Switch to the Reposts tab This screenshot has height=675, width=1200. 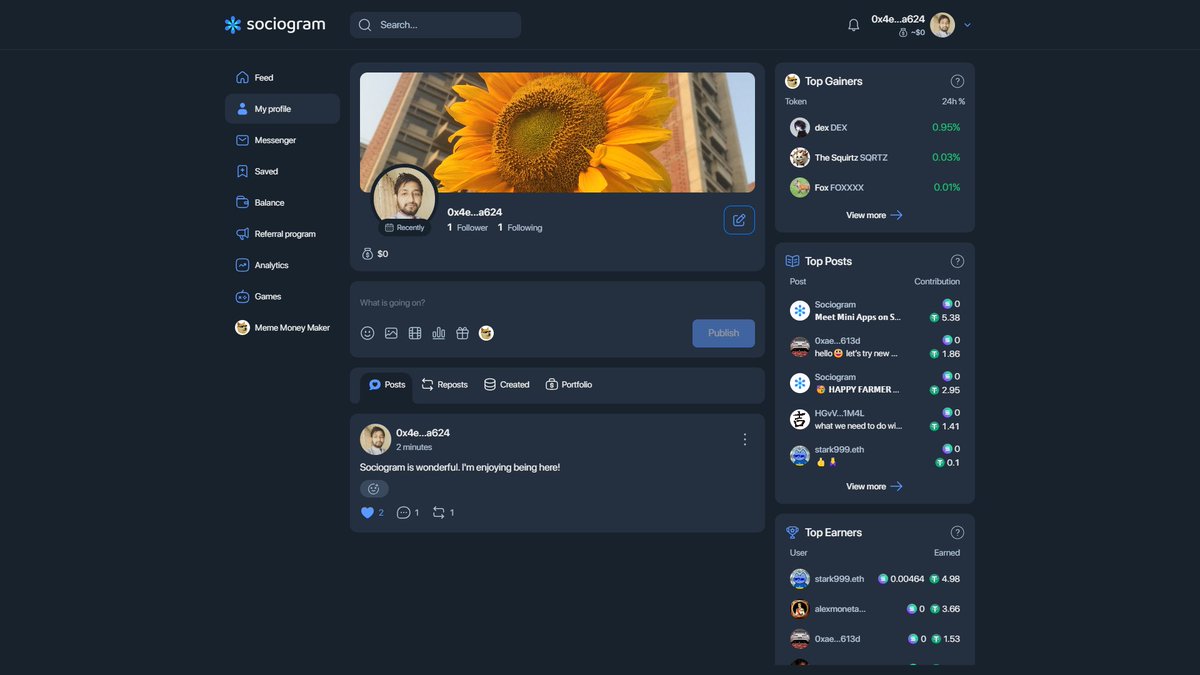tap(444, 385)
